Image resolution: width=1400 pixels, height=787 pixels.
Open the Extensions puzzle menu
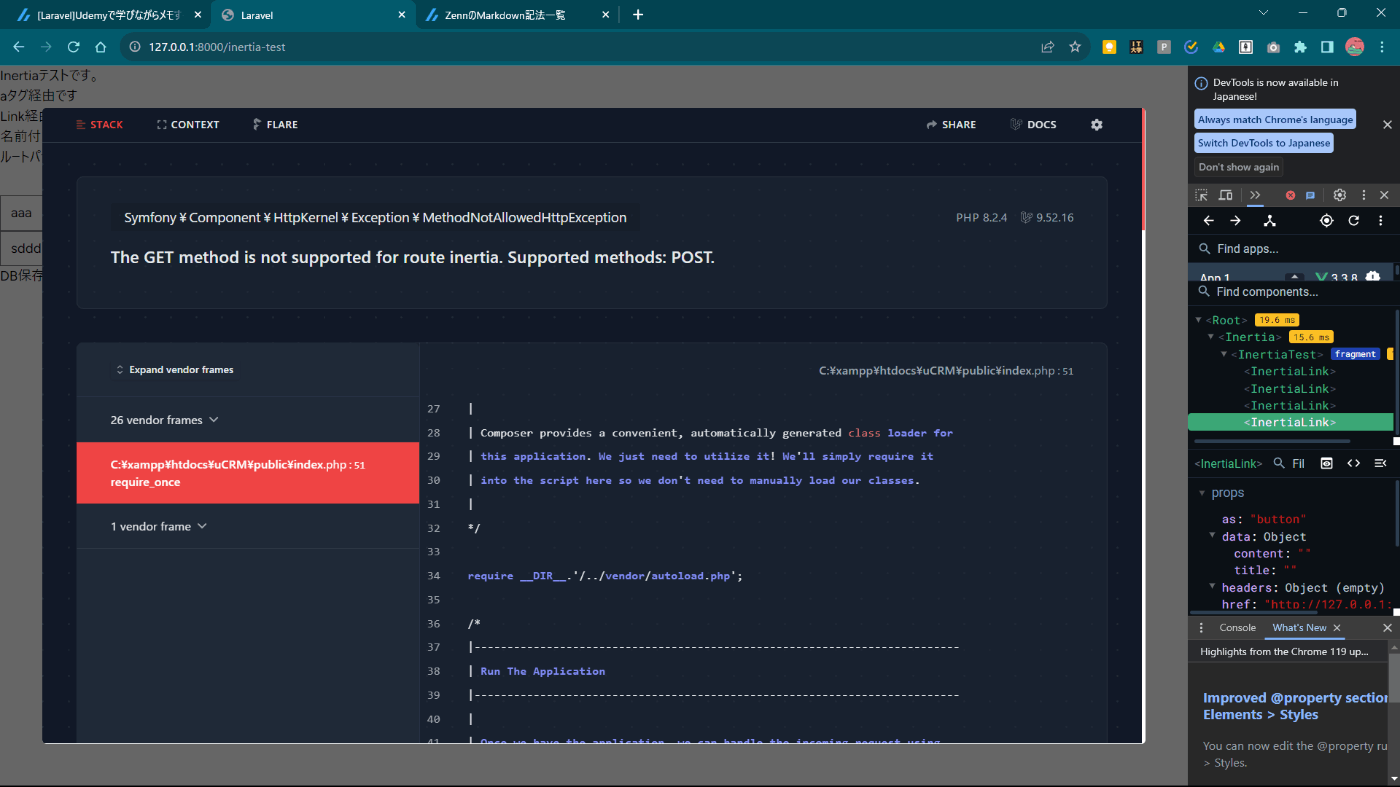[x=1300, y=47]
